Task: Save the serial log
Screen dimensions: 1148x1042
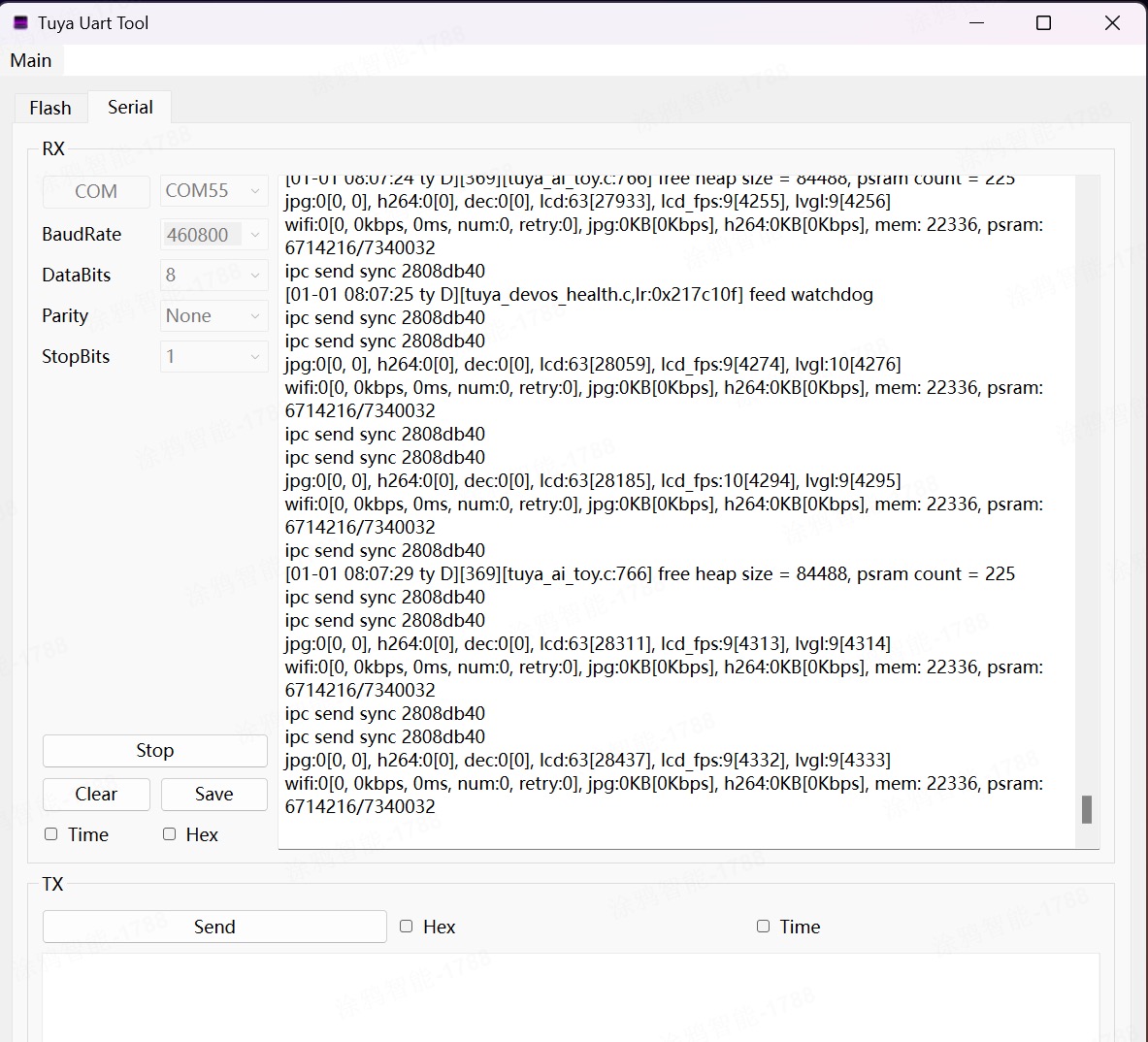Action: tap(213, 795)
